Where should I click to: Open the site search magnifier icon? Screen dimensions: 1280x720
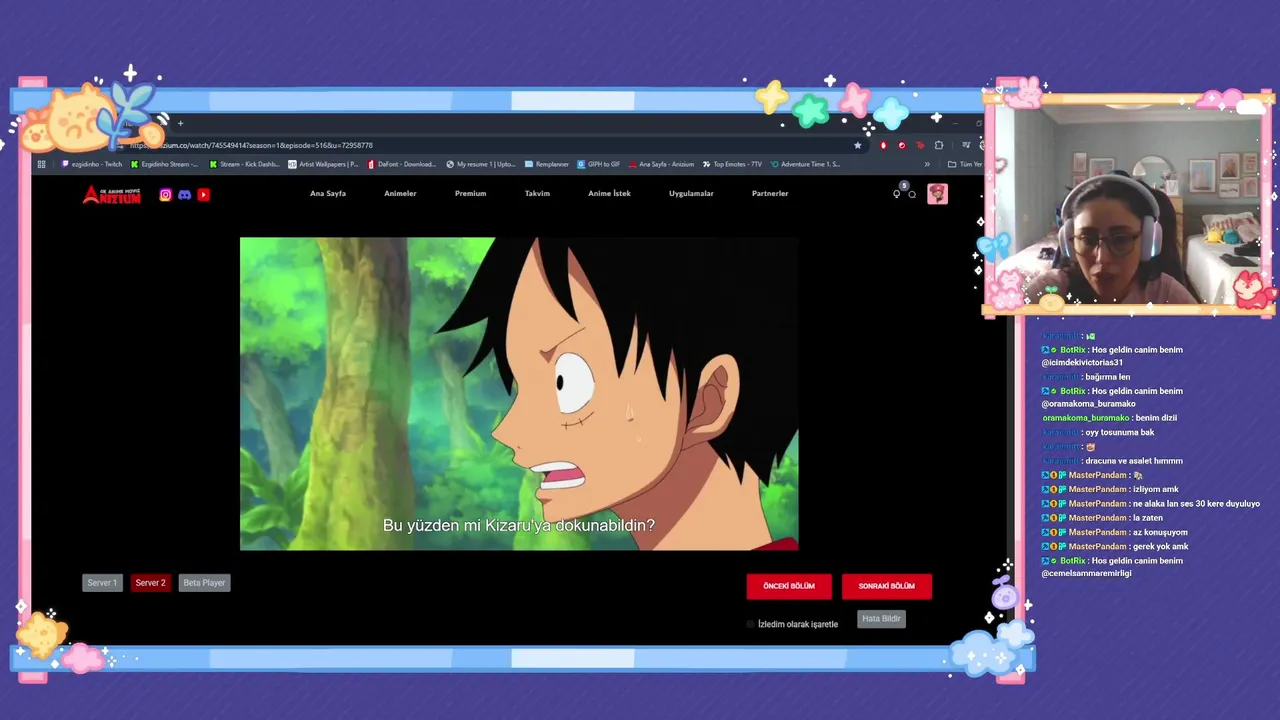click(912, 194)
